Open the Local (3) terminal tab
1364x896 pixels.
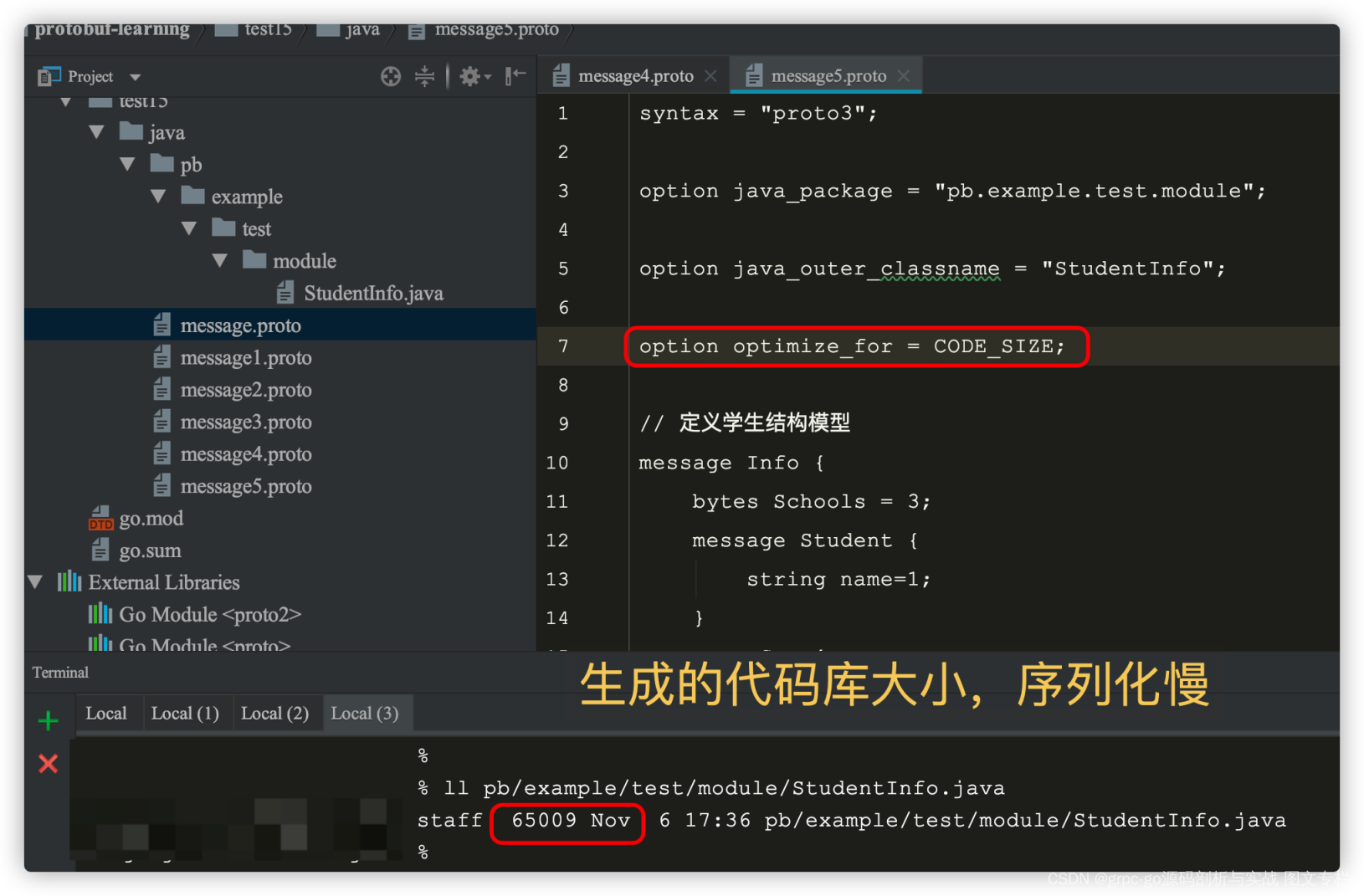pyautogui.click(x=365, y=714)
